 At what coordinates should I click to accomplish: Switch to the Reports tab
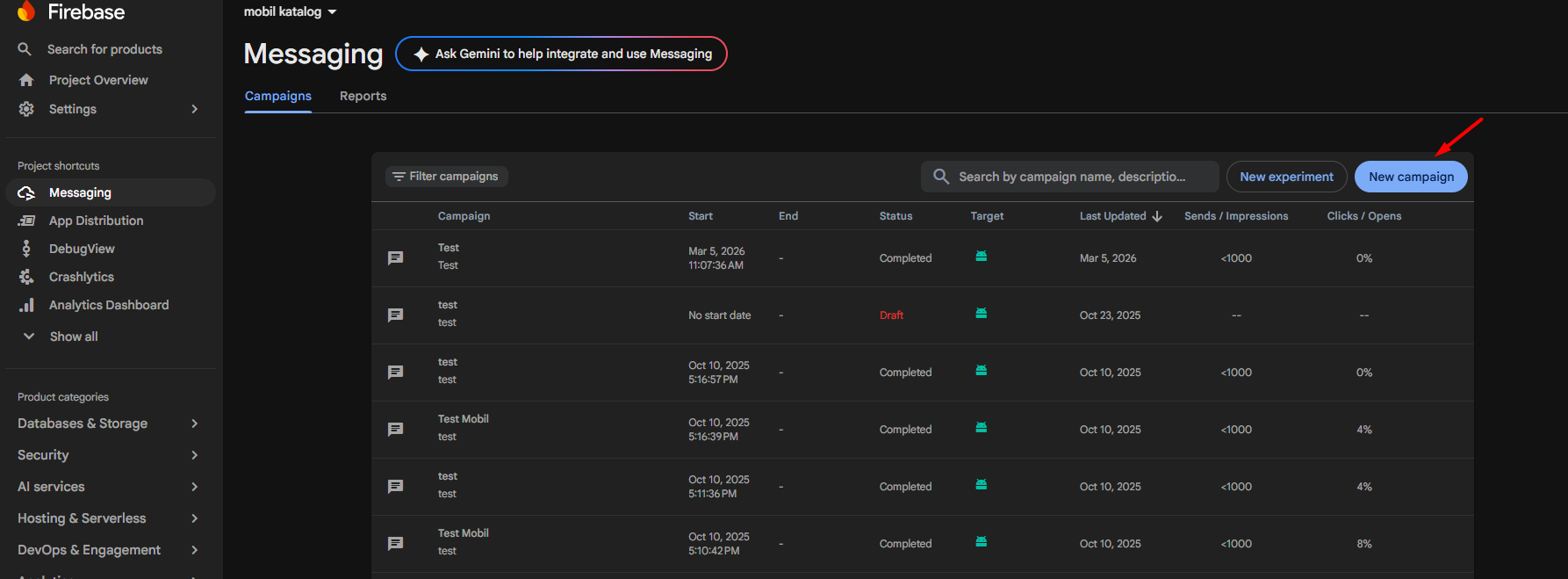click(x=363, y=96)
